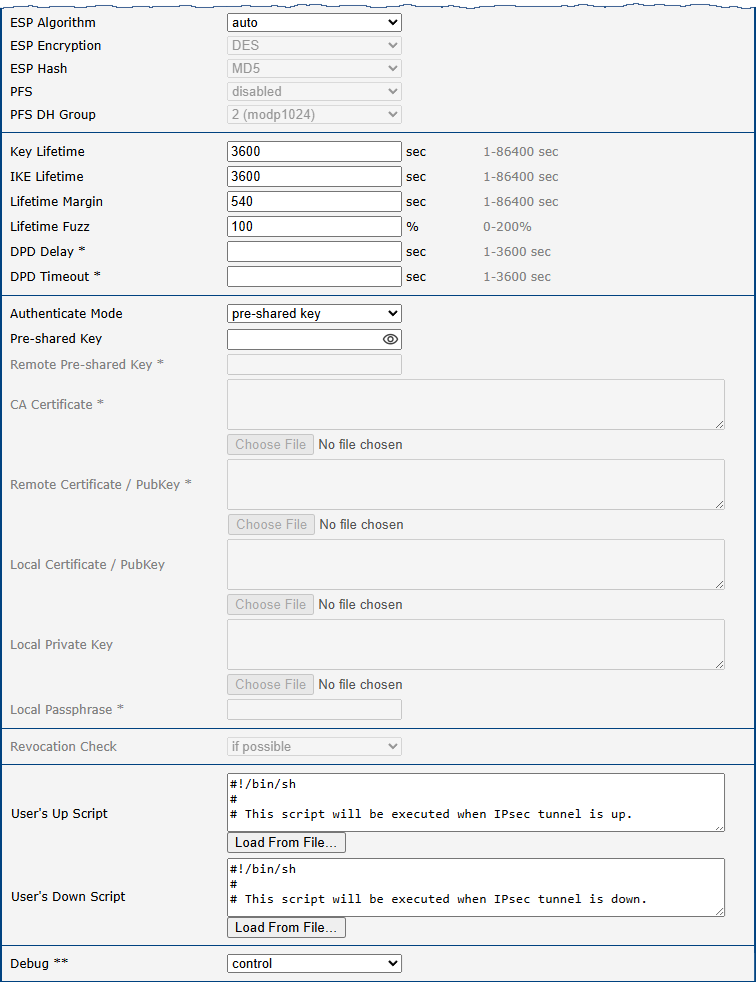Click the IKE Lifetime input field
This screenshot has width=756, height=982.
click(x=314, y=177)
